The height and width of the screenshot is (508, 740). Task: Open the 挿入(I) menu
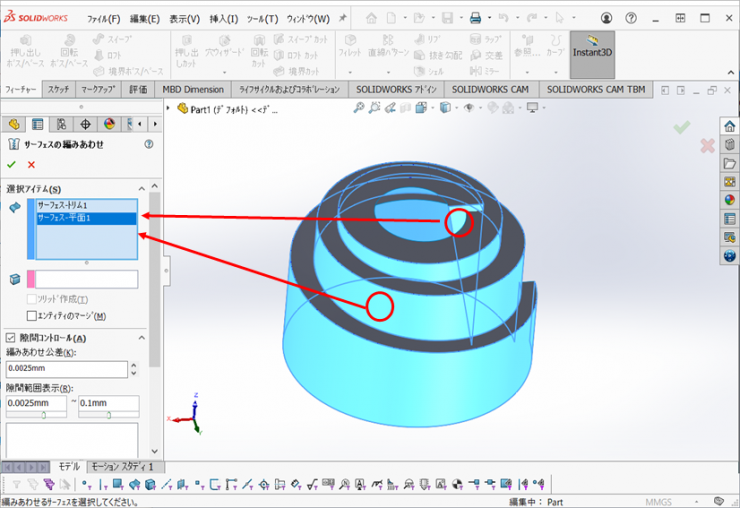[223, 19]
